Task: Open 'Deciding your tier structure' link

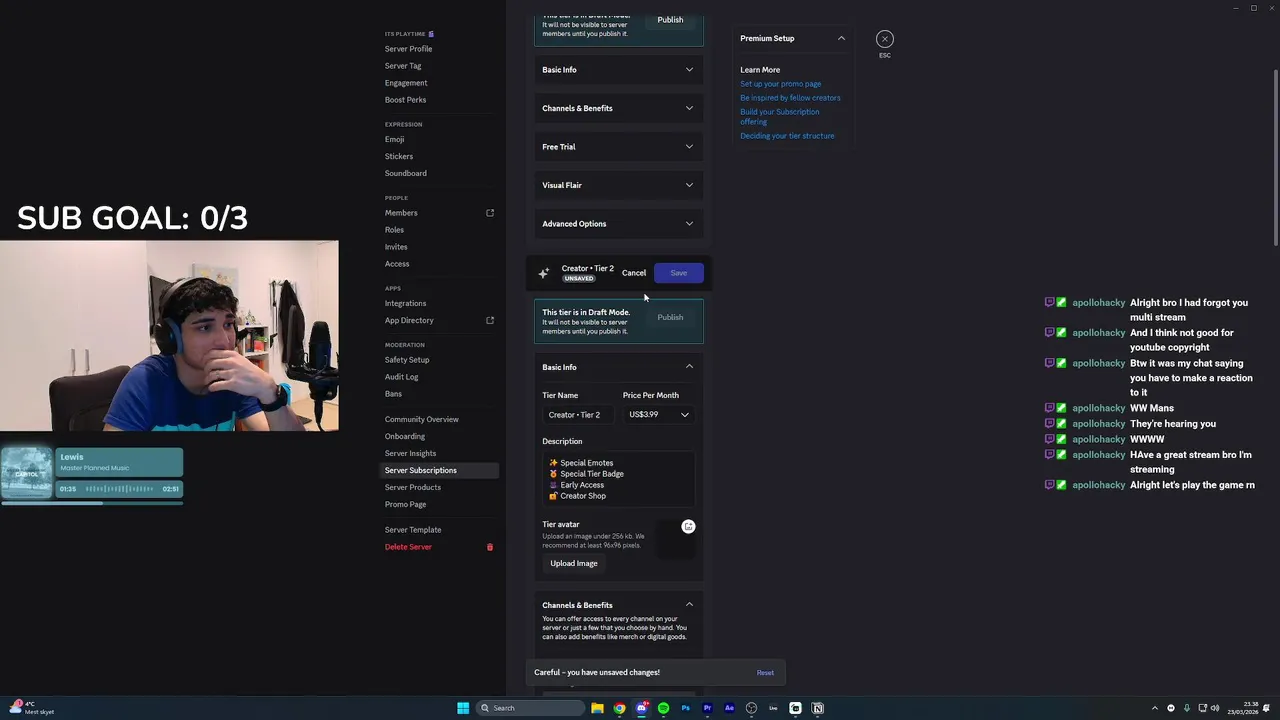Action: 787,136
